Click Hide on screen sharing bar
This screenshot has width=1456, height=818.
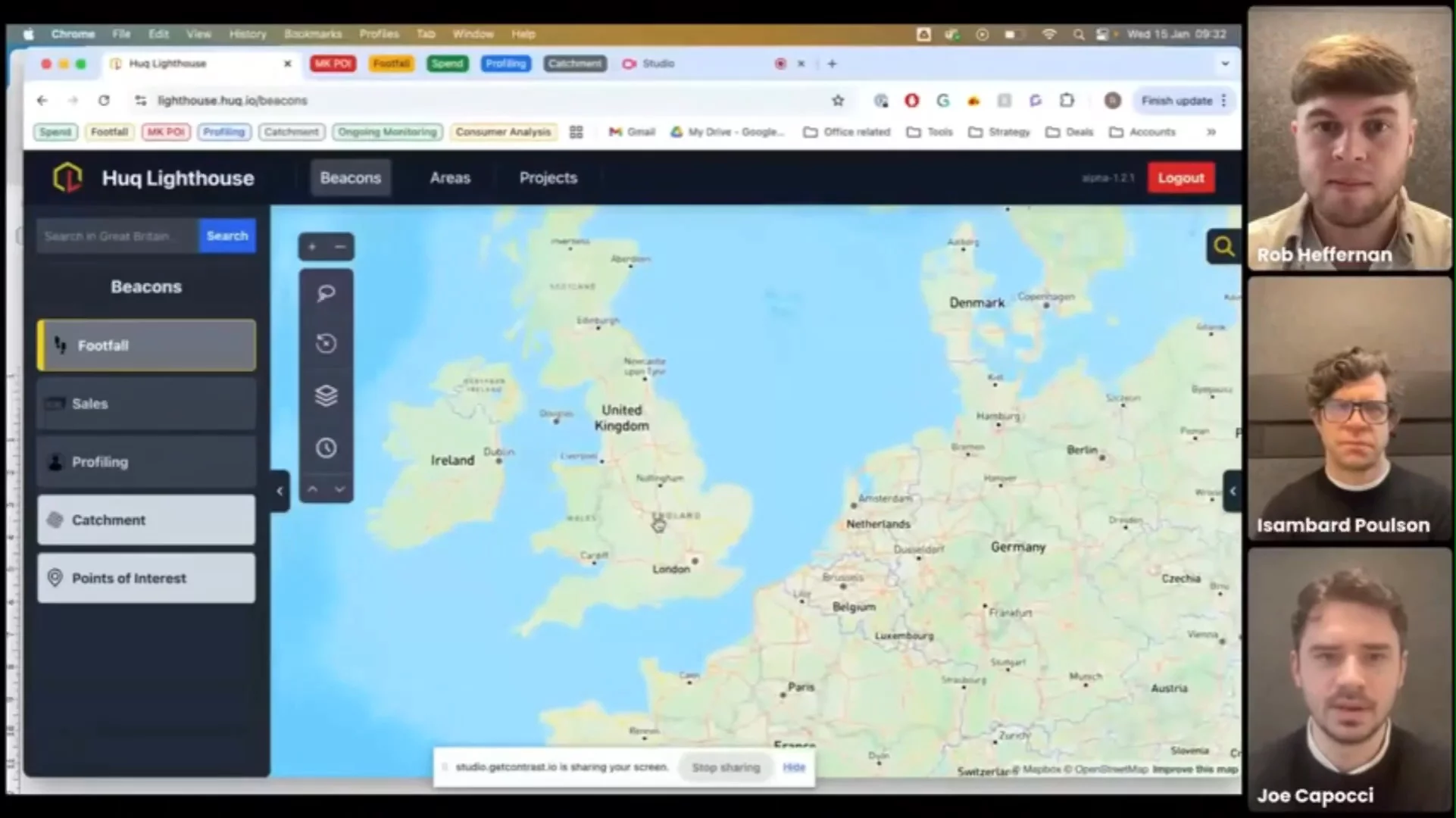tap(794, 767)
